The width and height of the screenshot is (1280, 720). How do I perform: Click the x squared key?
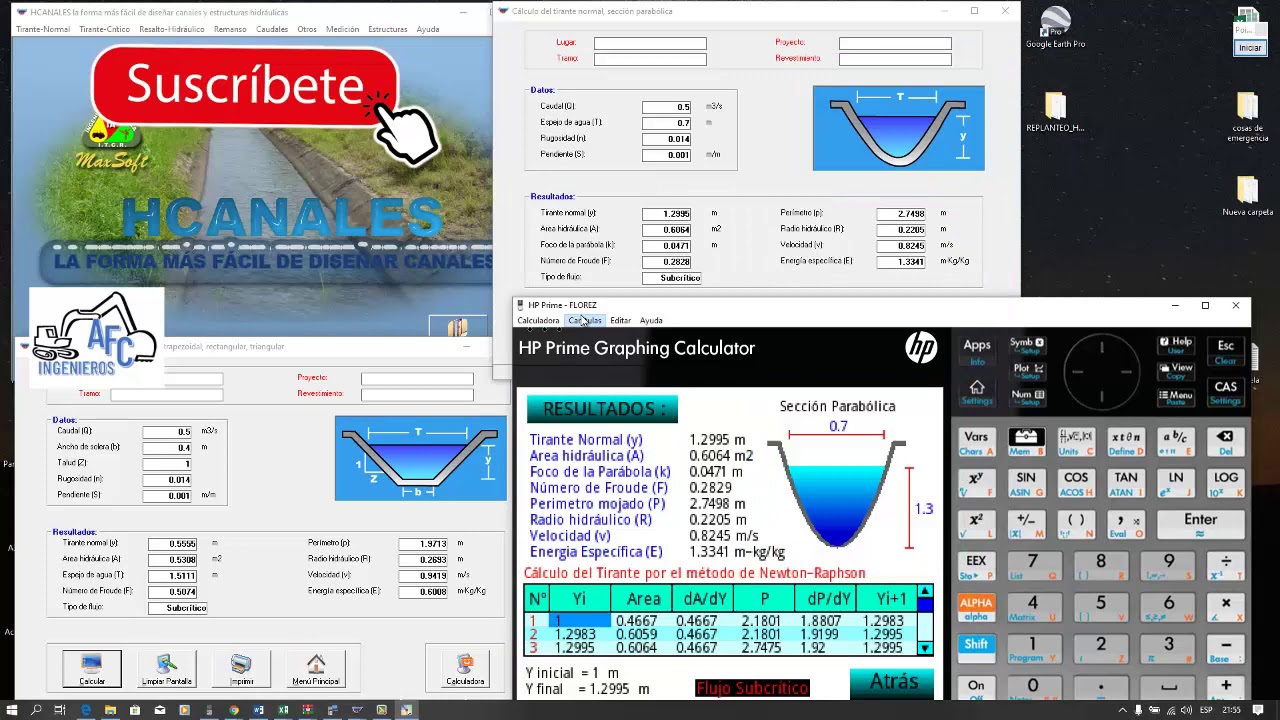click(976, 524)
